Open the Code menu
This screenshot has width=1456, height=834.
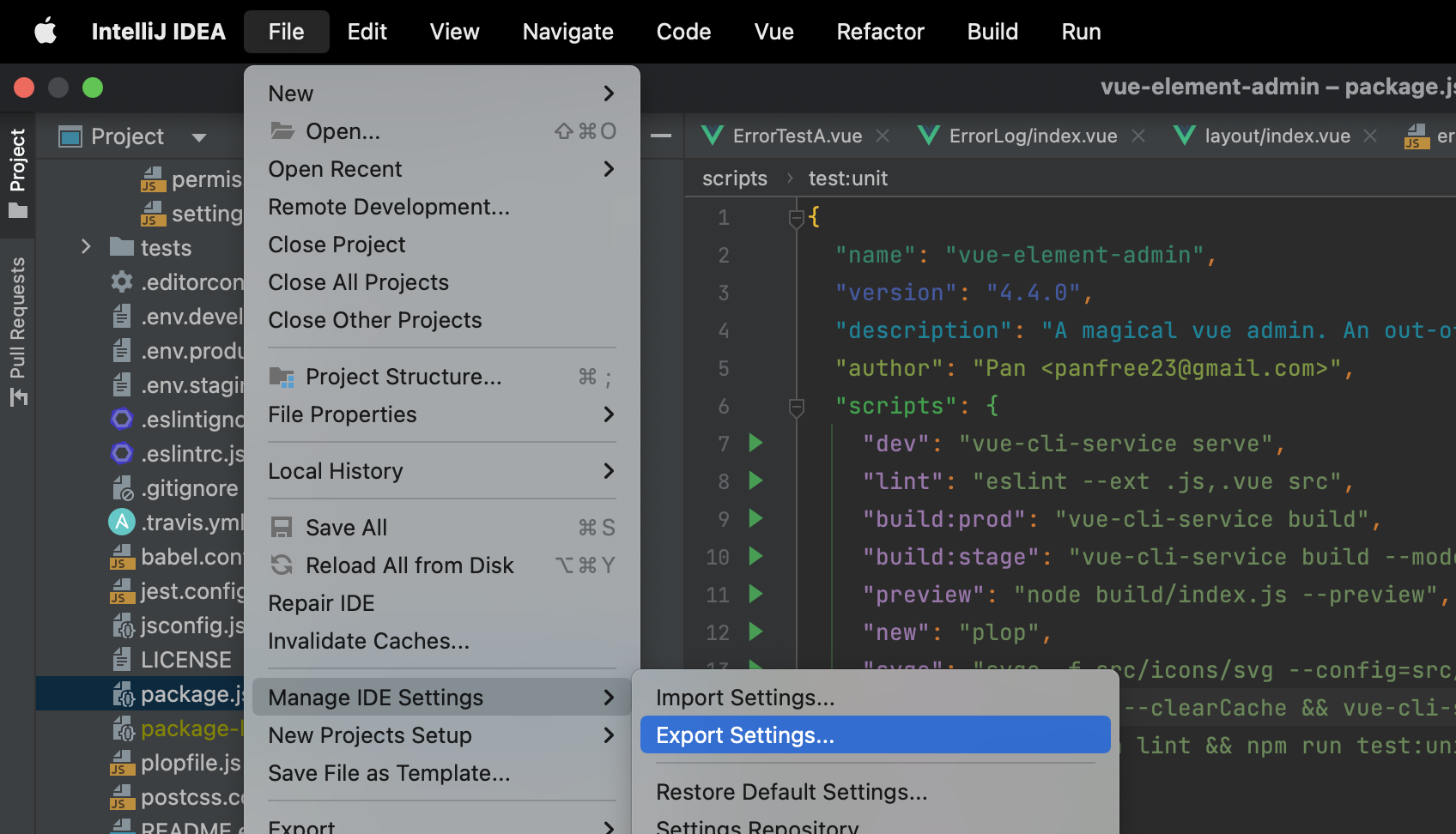click(x=684, y=32)
